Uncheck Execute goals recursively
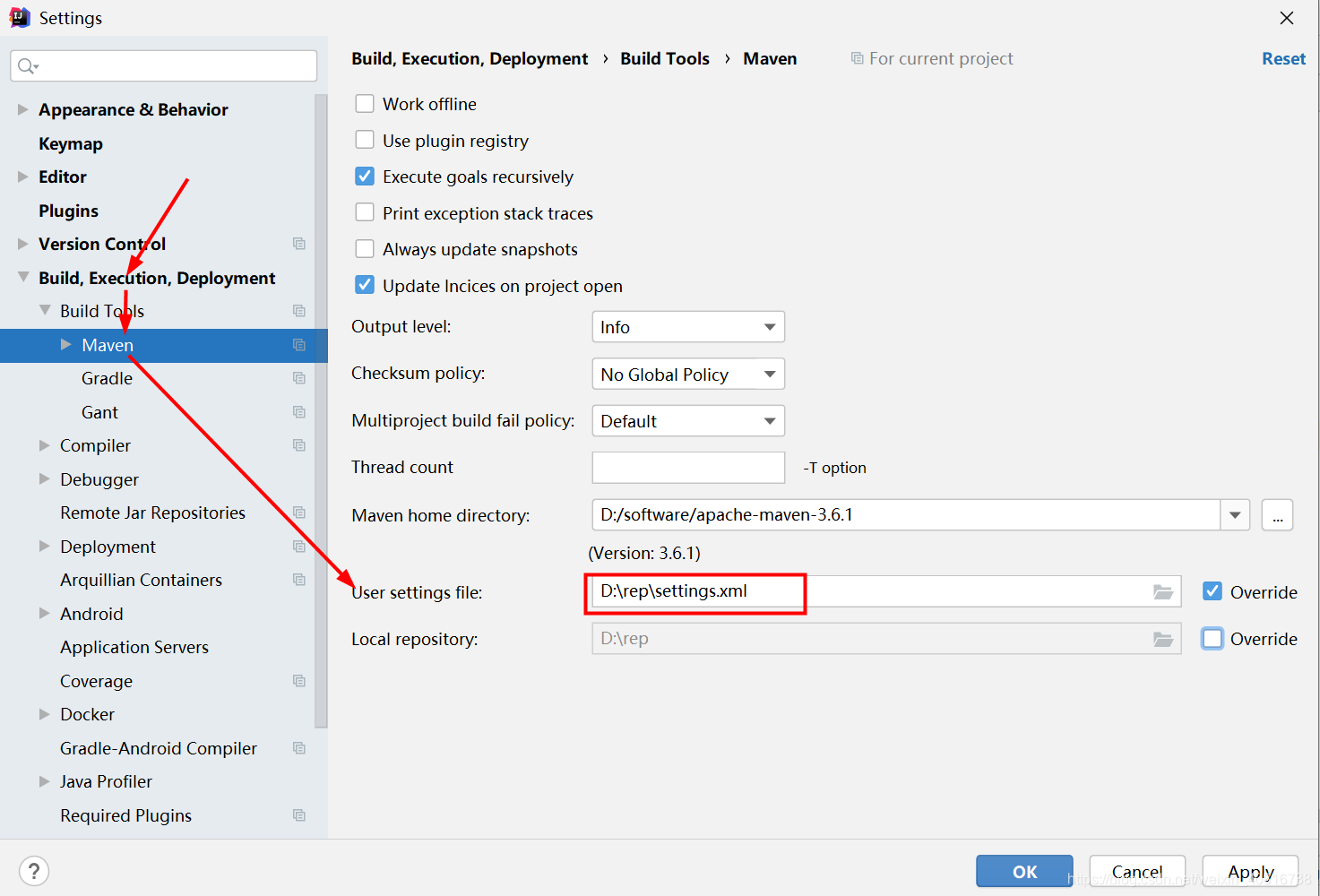The height and width of the screenshot is (896, 1320). click(x=365, y=177)
